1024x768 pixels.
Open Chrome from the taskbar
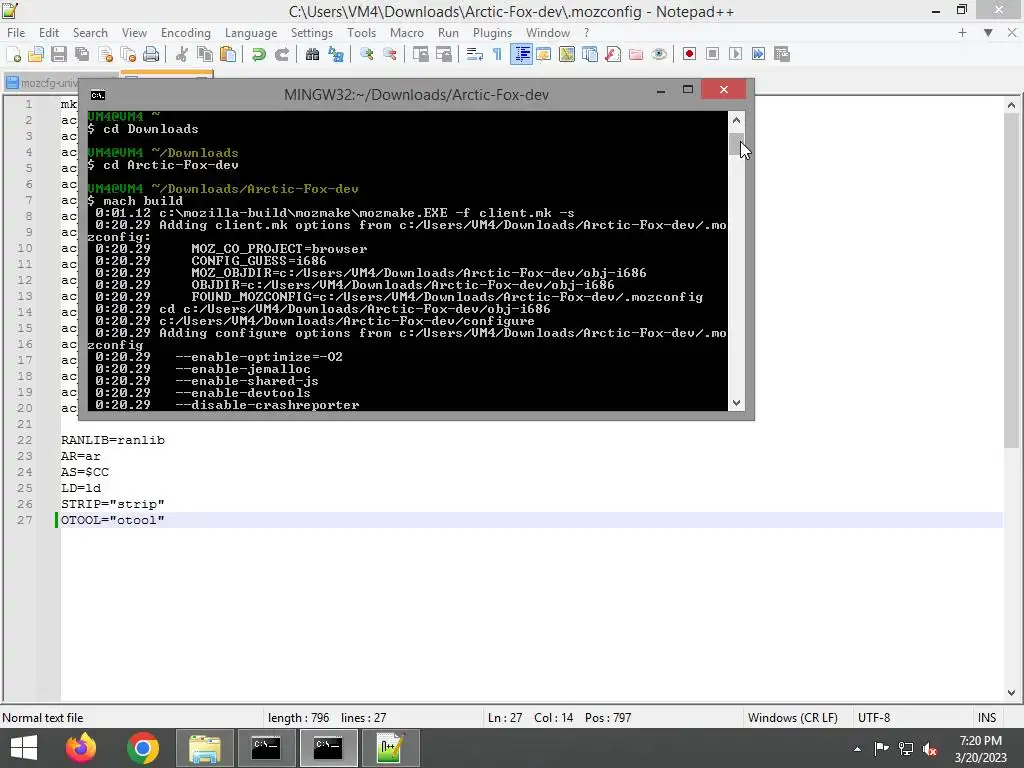pyautogui.click(x=143, y=748)
